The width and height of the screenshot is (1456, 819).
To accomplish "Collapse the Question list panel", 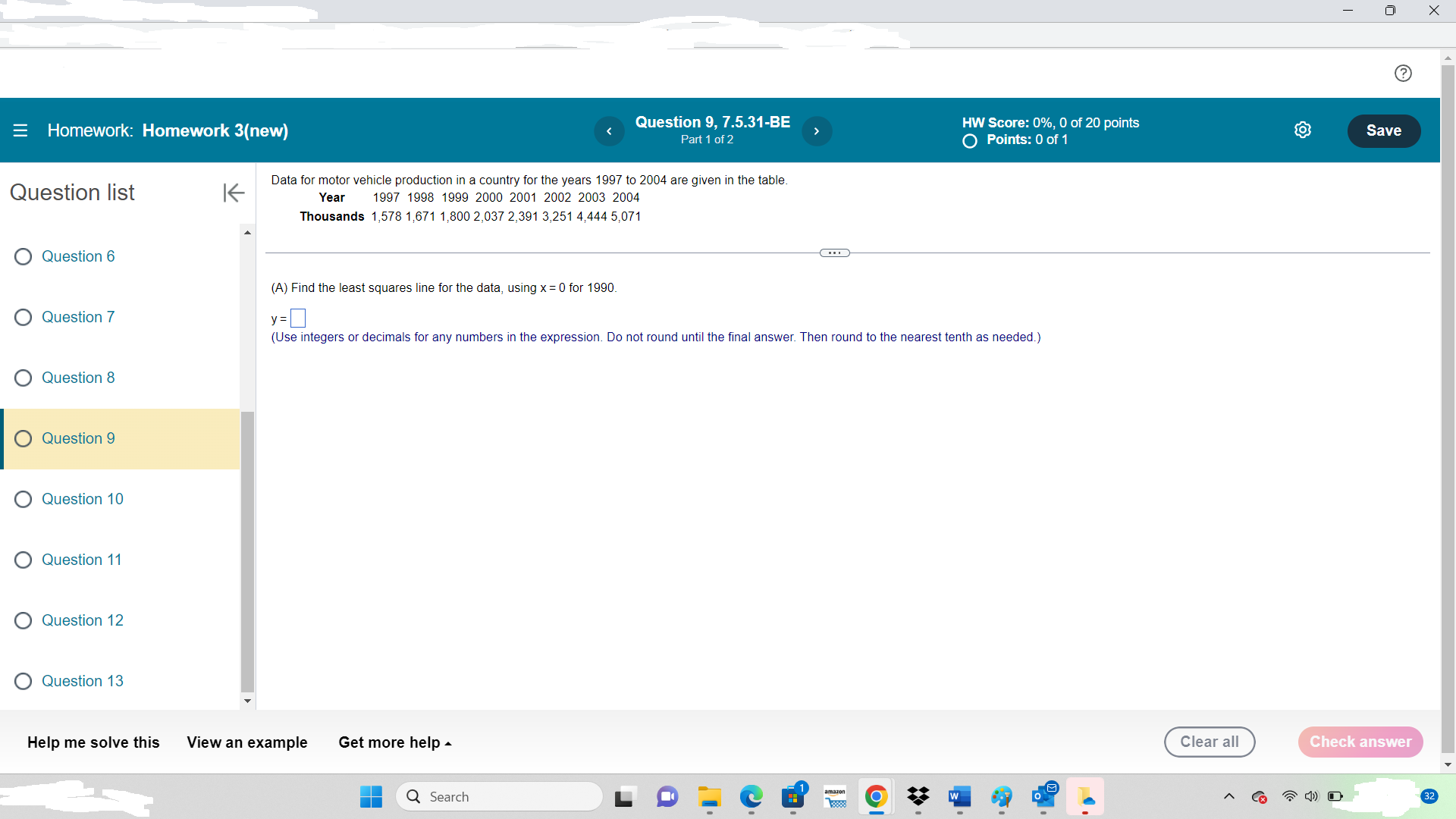I will pyautogui.click(x=234, y=193).
